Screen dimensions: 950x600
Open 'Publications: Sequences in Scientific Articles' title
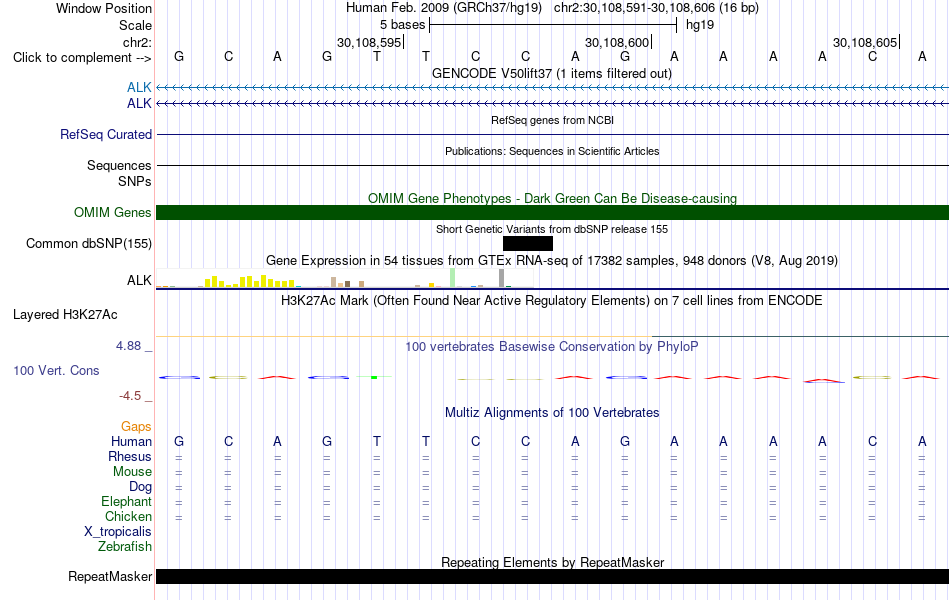click(x=552, y=151)
